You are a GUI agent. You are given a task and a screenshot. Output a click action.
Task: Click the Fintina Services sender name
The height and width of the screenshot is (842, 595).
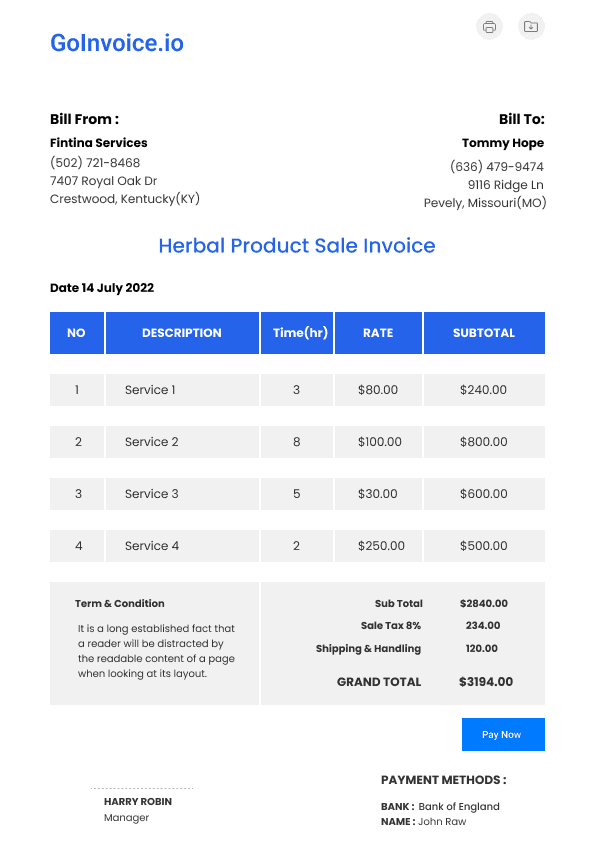pyautogui.click(x=98, y=143)
